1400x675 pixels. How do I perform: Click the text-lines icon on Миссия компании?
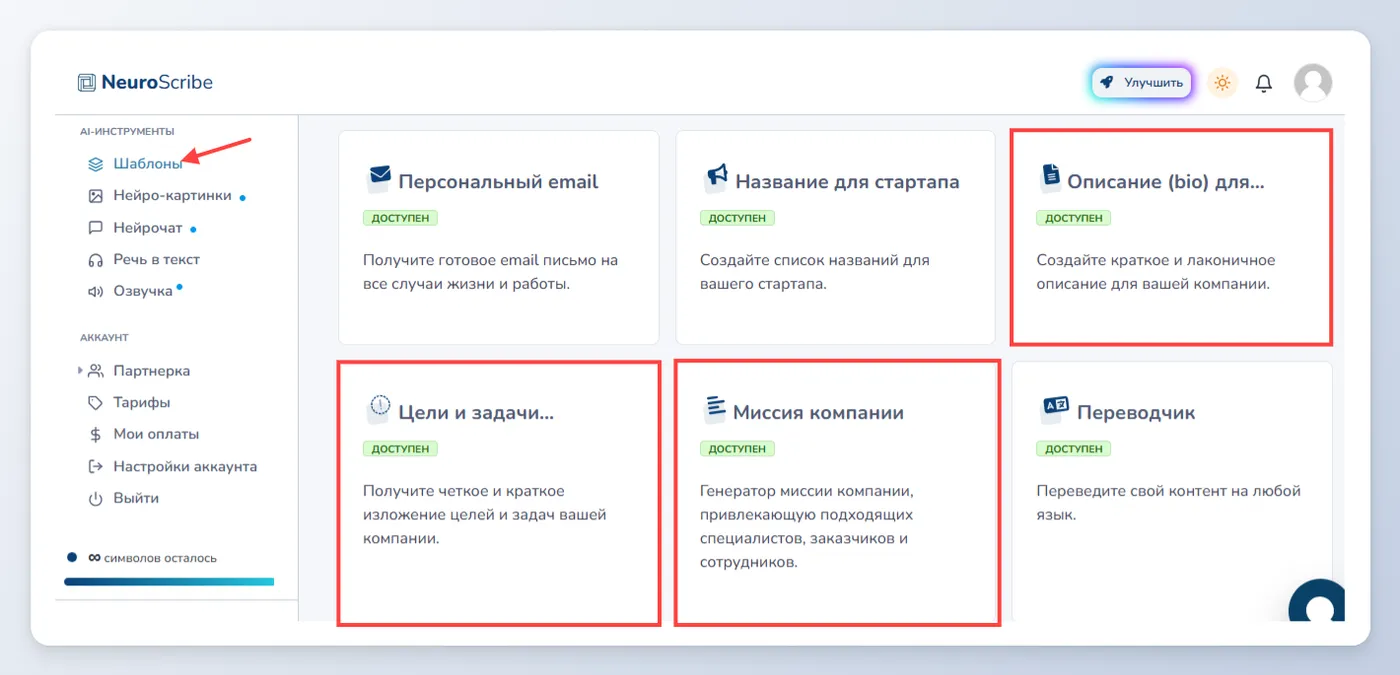point(715,408)
